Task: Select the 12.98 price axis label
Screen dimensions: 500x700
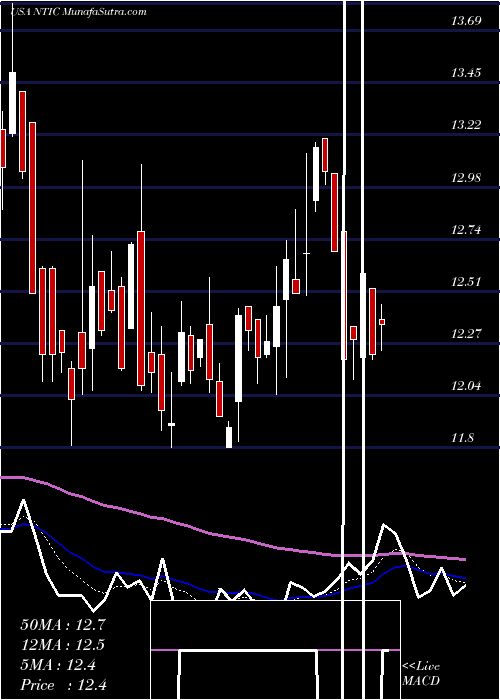Action: point(466,178)
